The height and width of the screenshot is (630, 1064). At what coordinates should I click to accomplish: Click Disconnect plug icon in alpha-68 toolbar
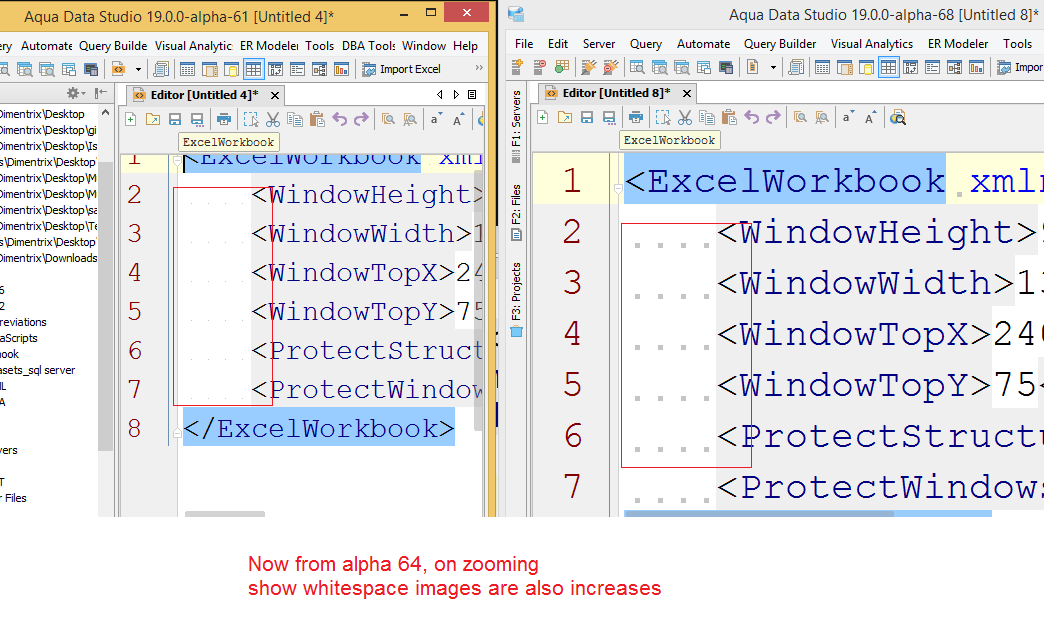tap(610, 67)
